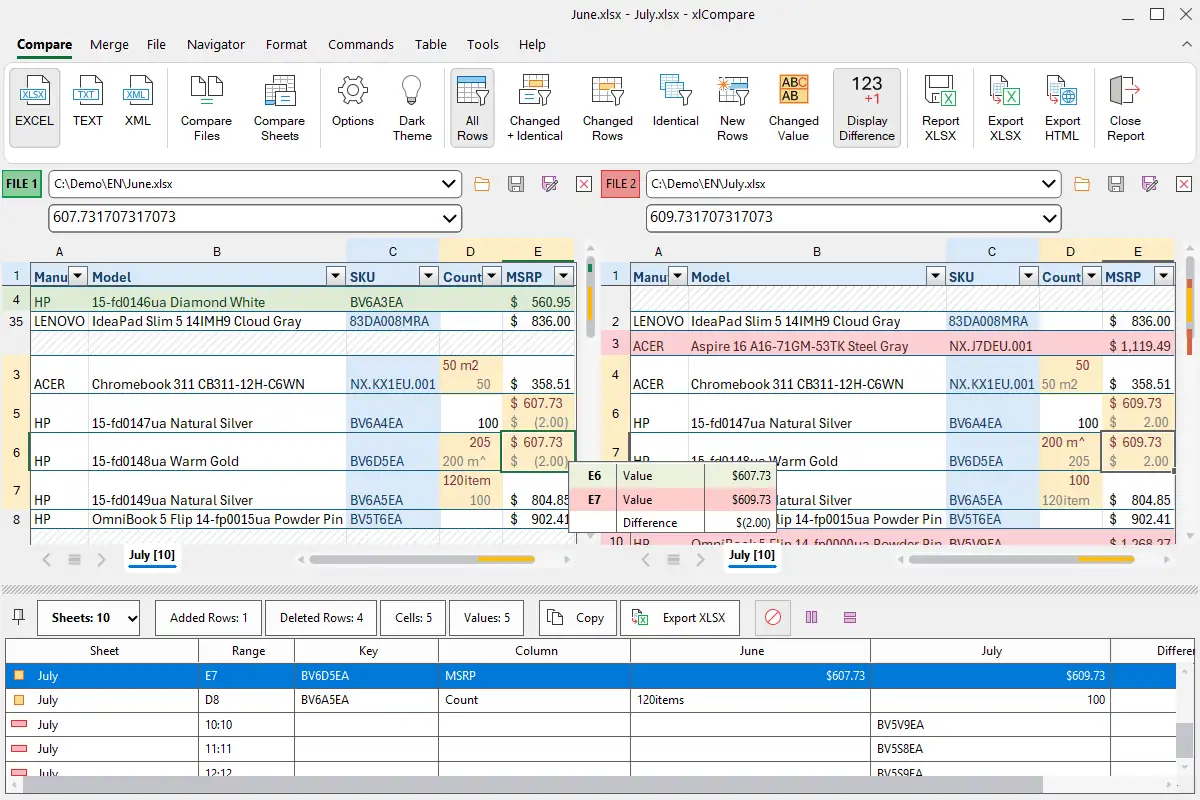Click FILE 1 edit-save icon
Image resolution: width=1200 pixels, height=800 pixels.
tap(549, 184)
